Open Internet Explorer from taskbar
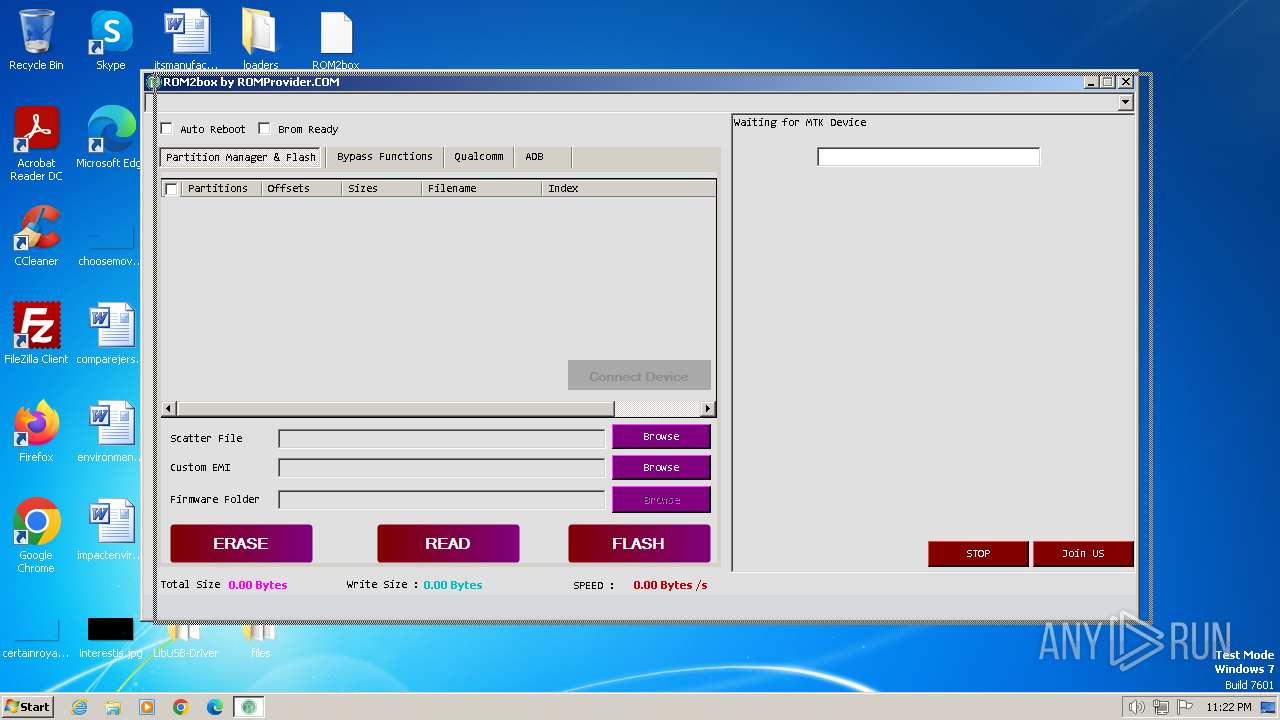This screenshot has height=720, width=1280. [79, 707]
